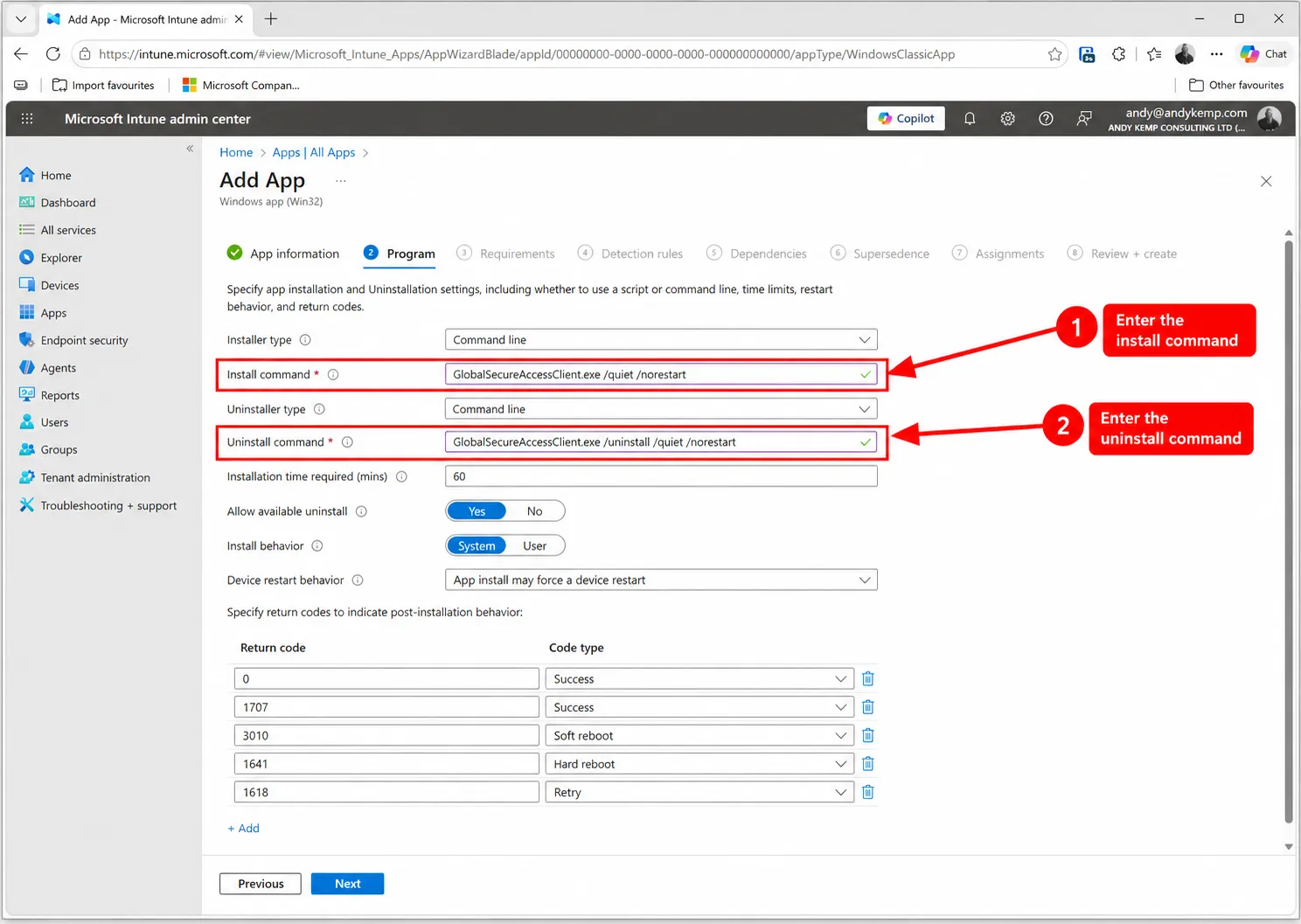Remove the 3010 return code row
This screenshot has height=924, width=1301.
click(x=868, y=735)
